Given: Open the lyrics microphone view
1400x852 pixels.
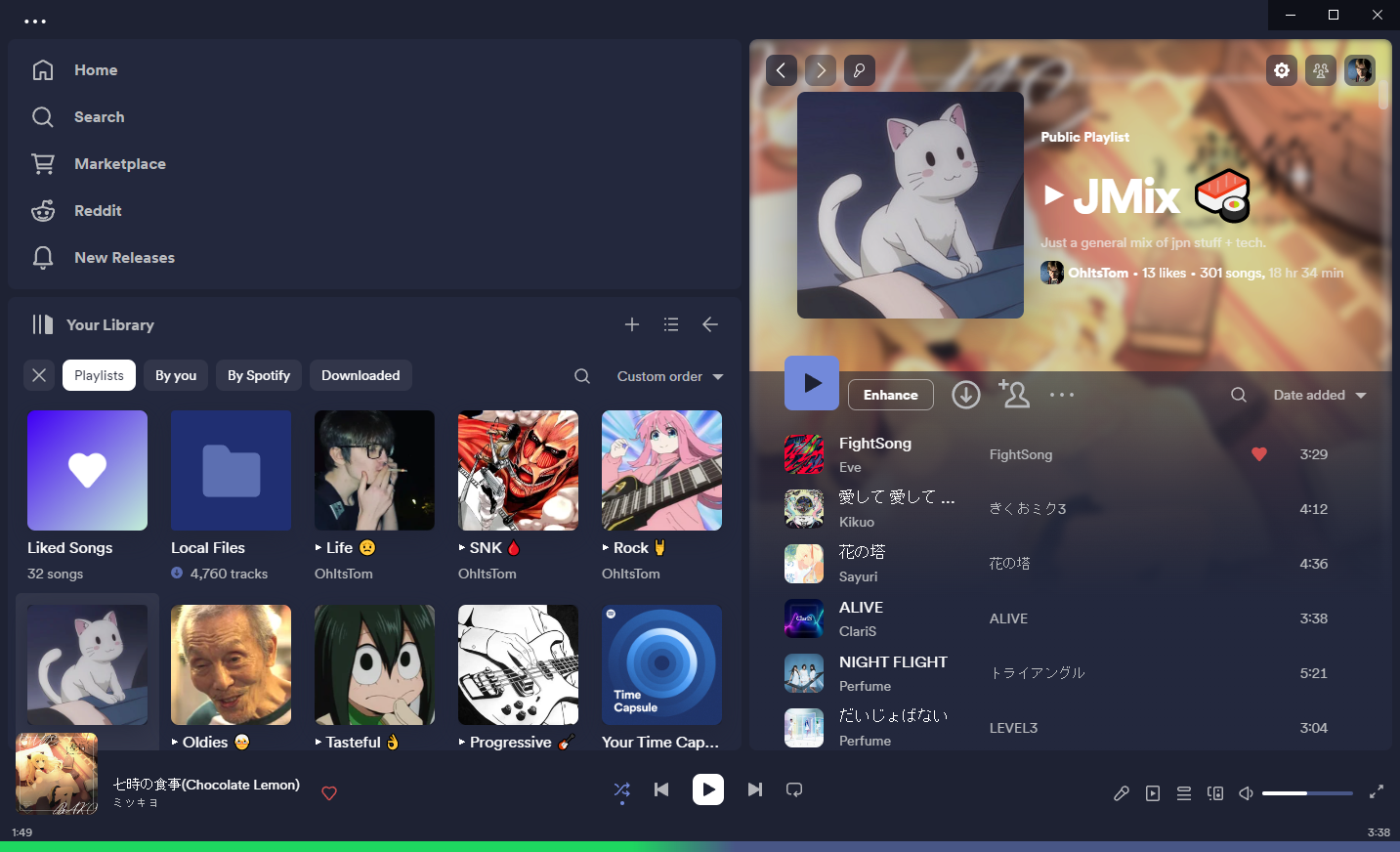Looking at the screenshot, I should [x=1122, y=793].
